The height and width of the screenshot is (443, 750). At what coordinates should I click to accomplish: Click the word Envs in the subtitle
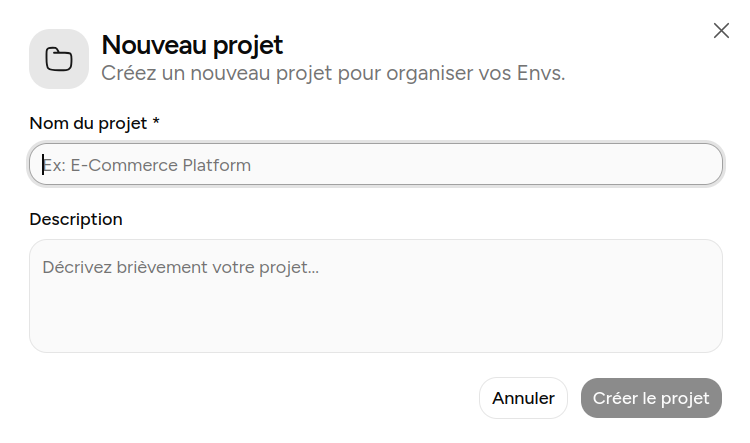[x=539, y=73]
